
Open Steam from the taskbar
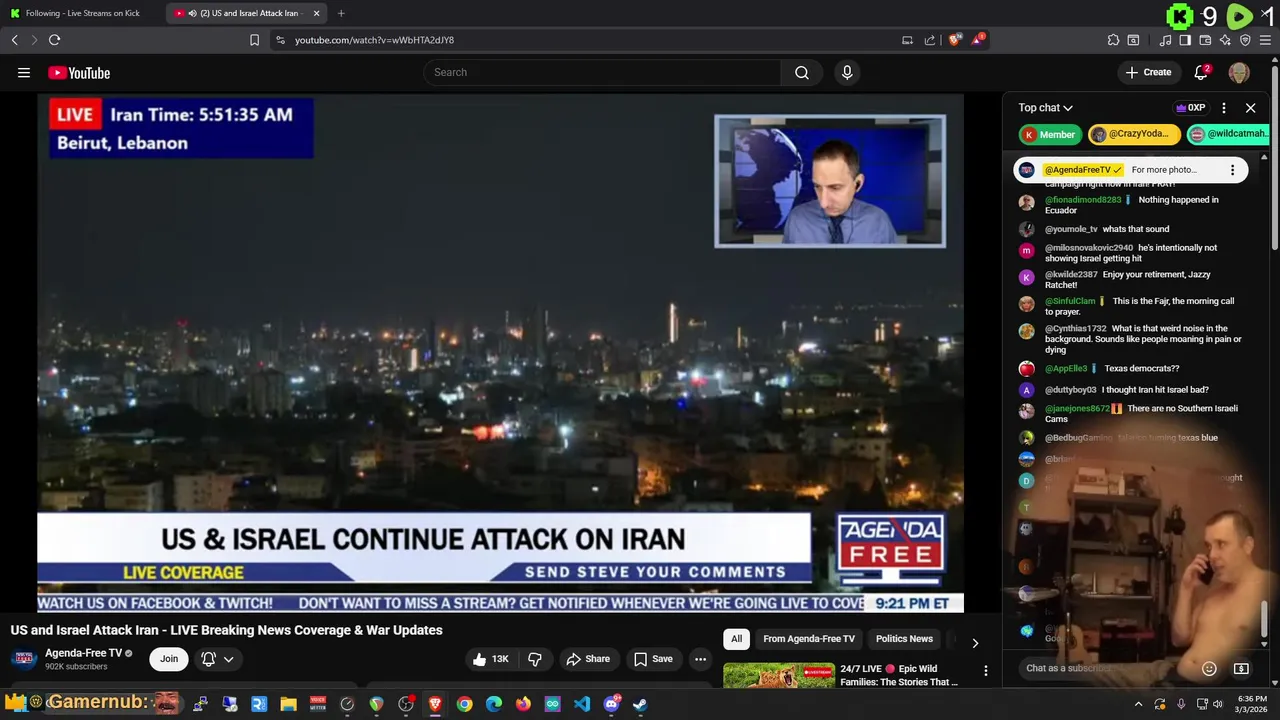640,704
